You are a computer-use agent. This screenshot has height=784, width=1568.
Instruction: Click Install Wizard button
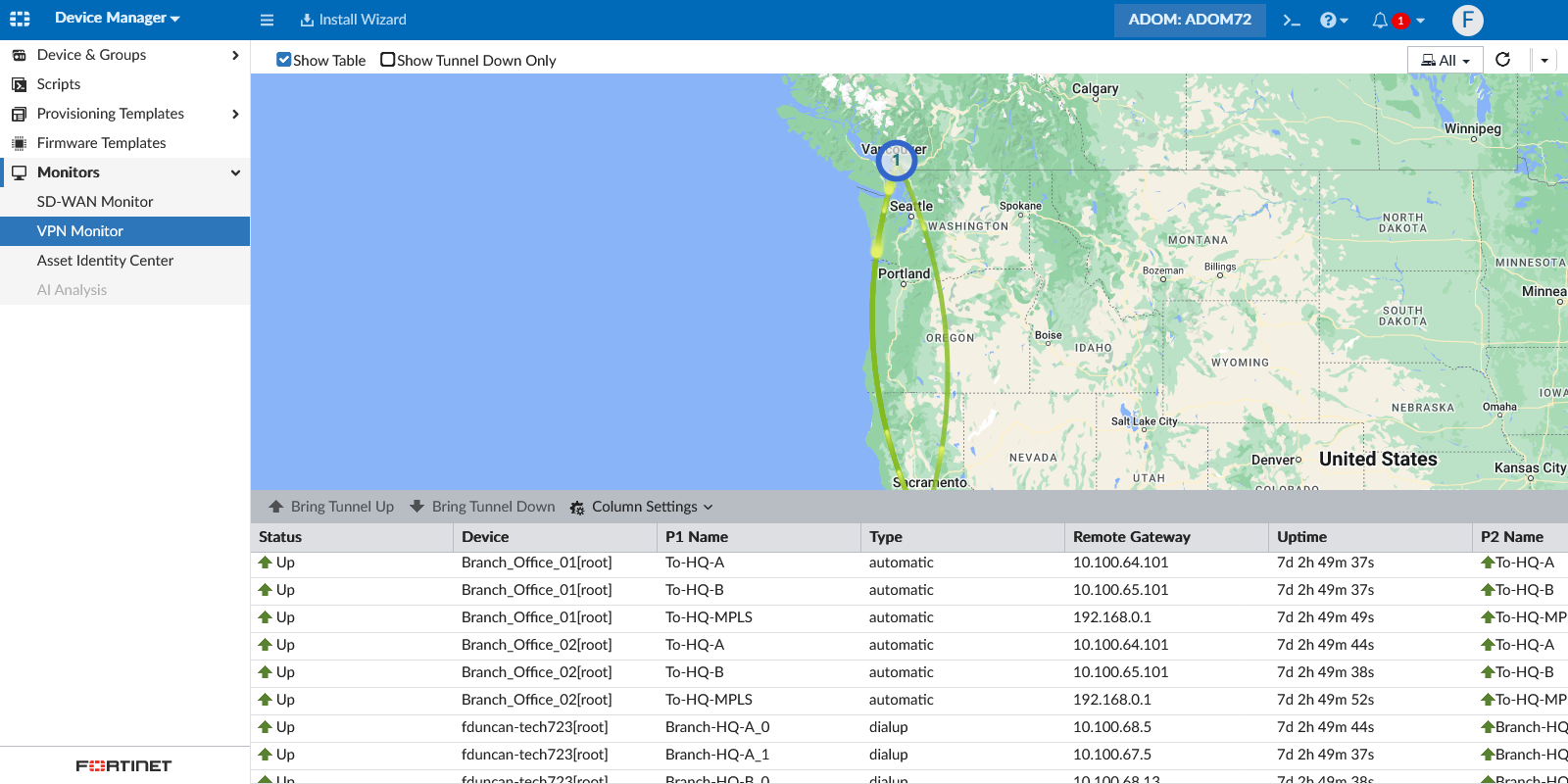353,20
